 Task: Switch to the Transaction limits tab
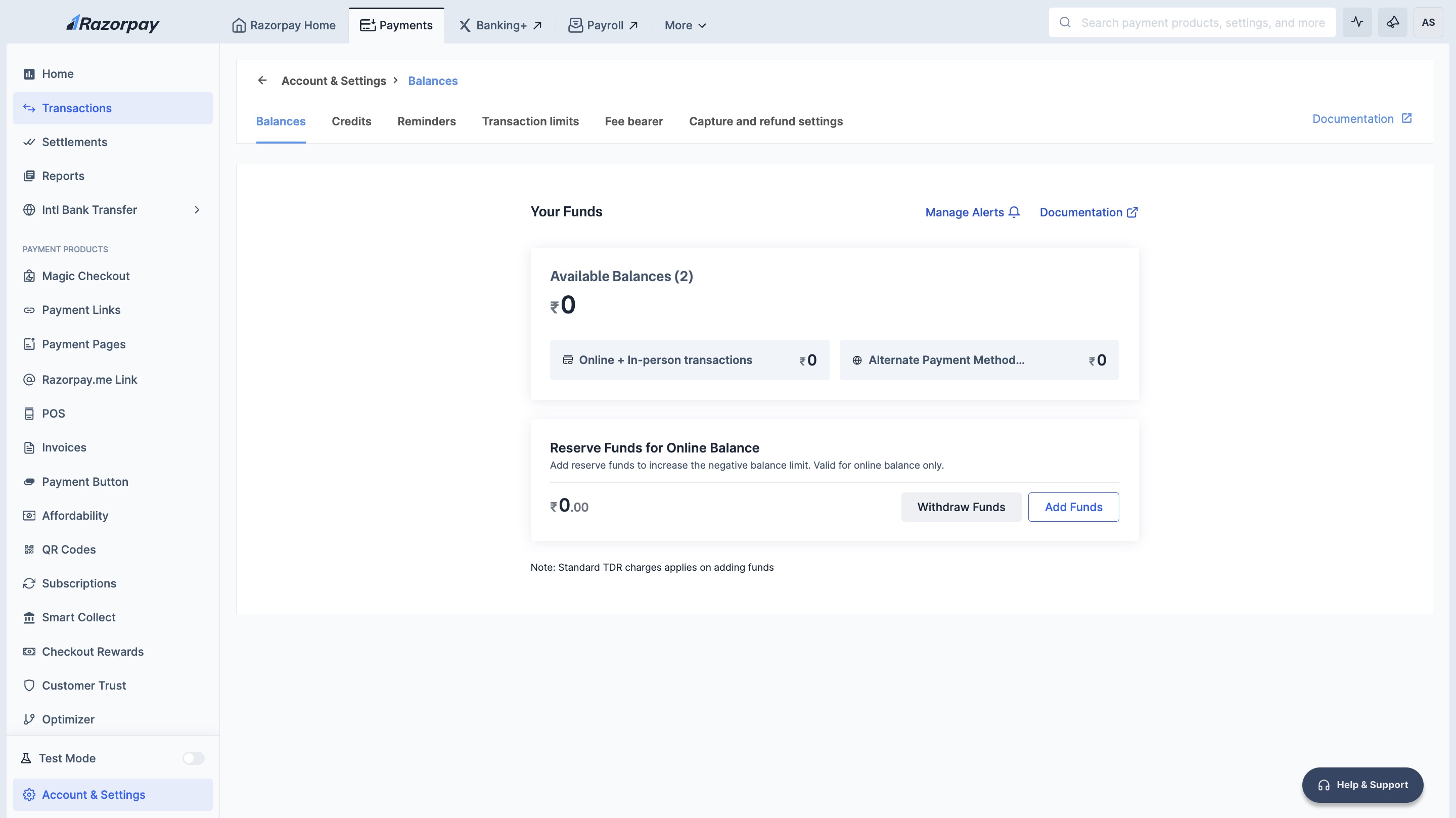(x=530, y=121)
